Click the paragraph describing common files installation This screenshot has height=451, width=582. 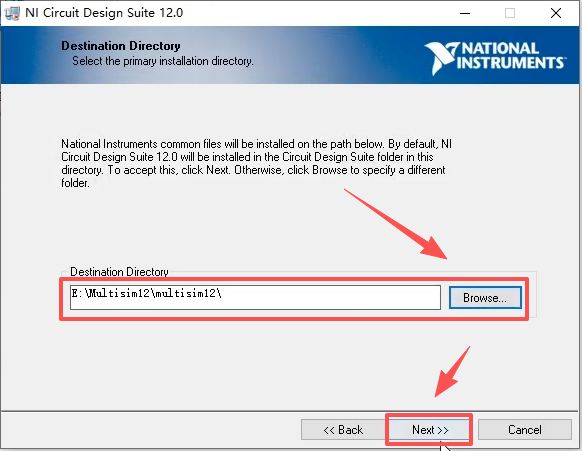point(256,163)
